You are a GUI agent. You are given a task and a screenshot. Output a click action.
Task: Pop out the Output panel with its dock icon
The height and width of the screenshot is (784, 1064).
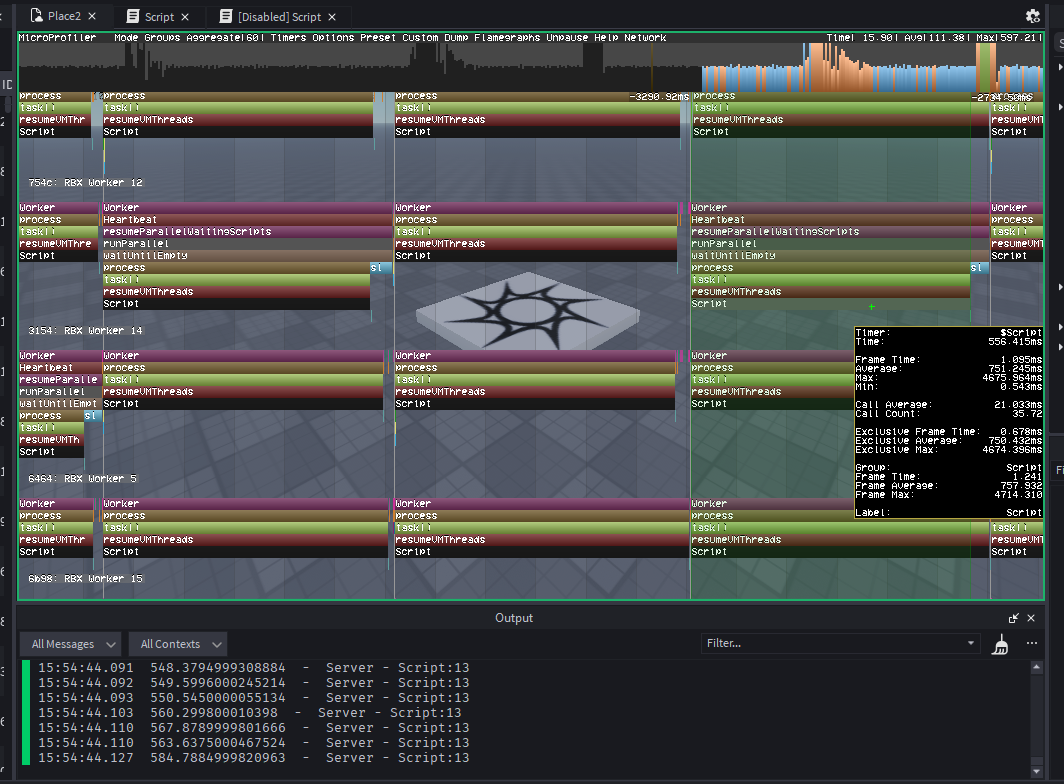[x=1013, y=618]
